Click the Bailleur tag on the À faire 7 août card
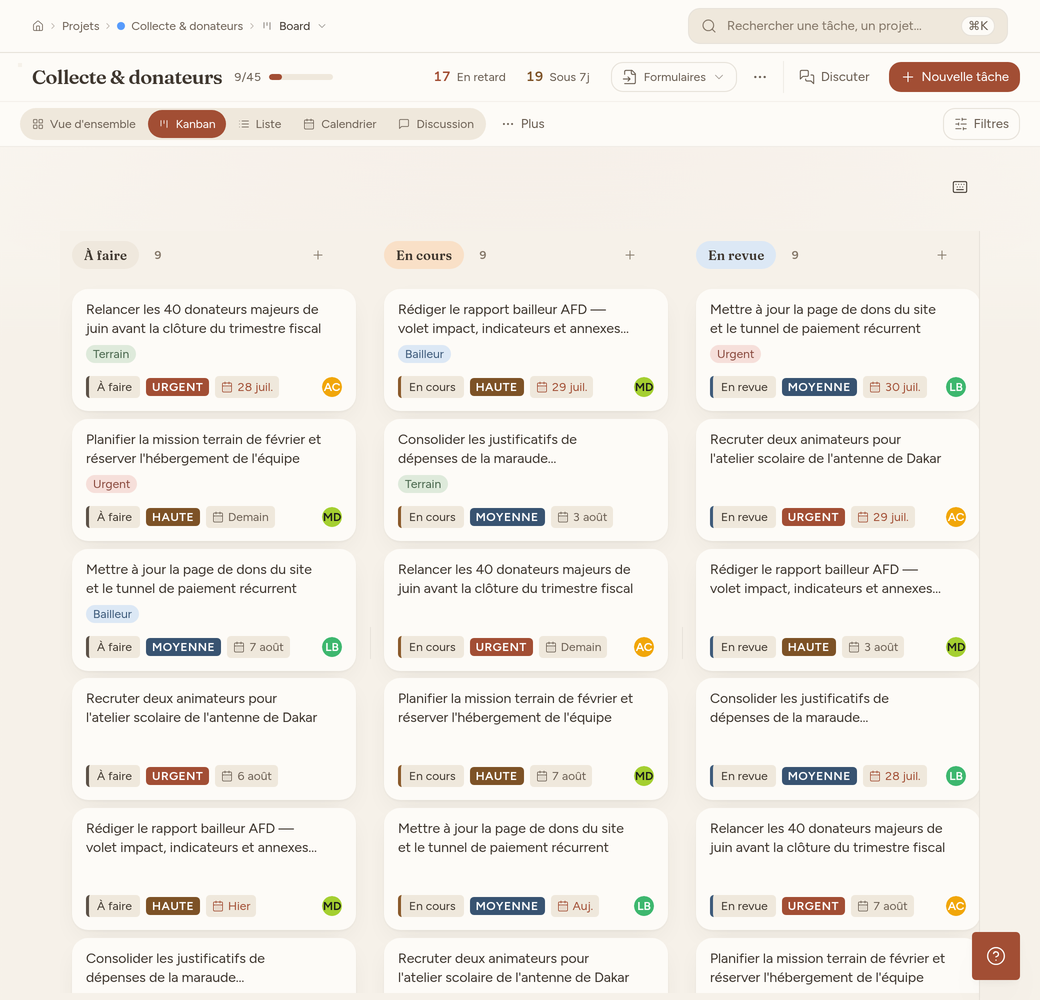Viewport: 1040px width, 1000px height. pos(112,614)
